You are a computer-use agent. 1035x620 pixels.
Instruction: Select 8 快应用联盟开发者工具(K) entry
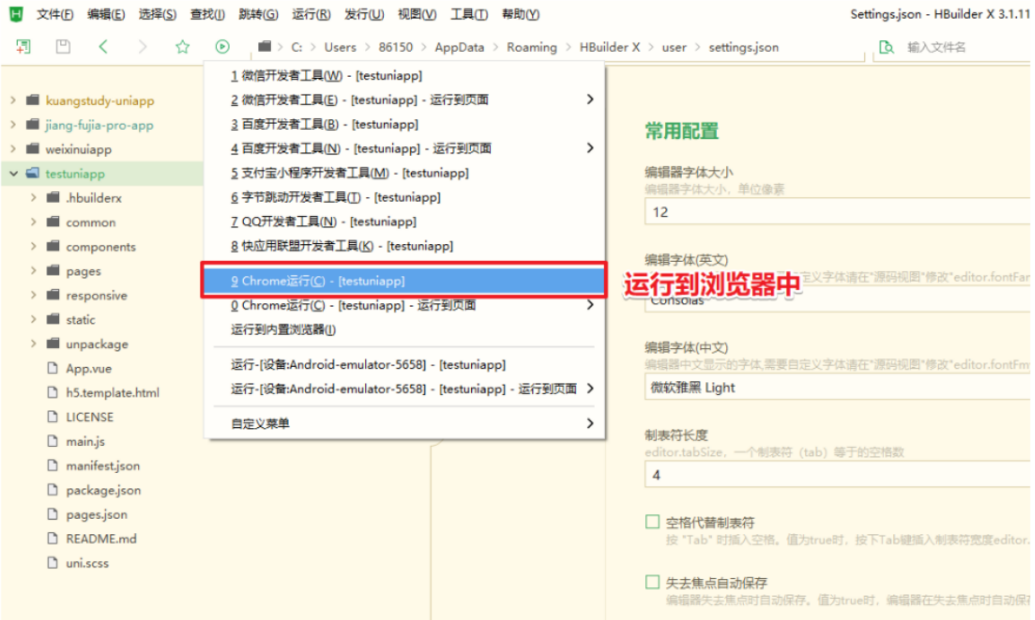403,246
